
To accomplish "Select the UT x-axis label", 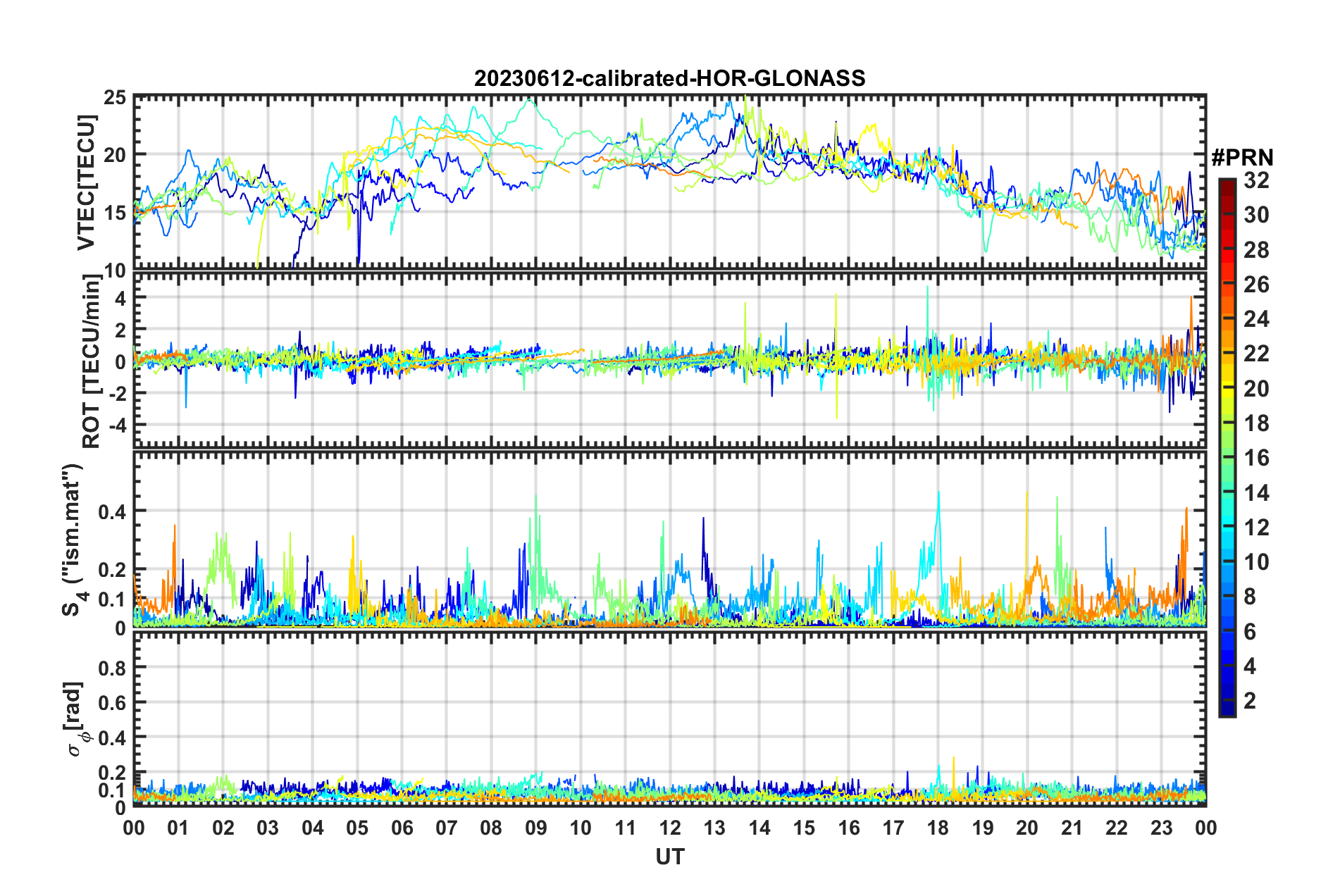I will [x=669, y=857].
